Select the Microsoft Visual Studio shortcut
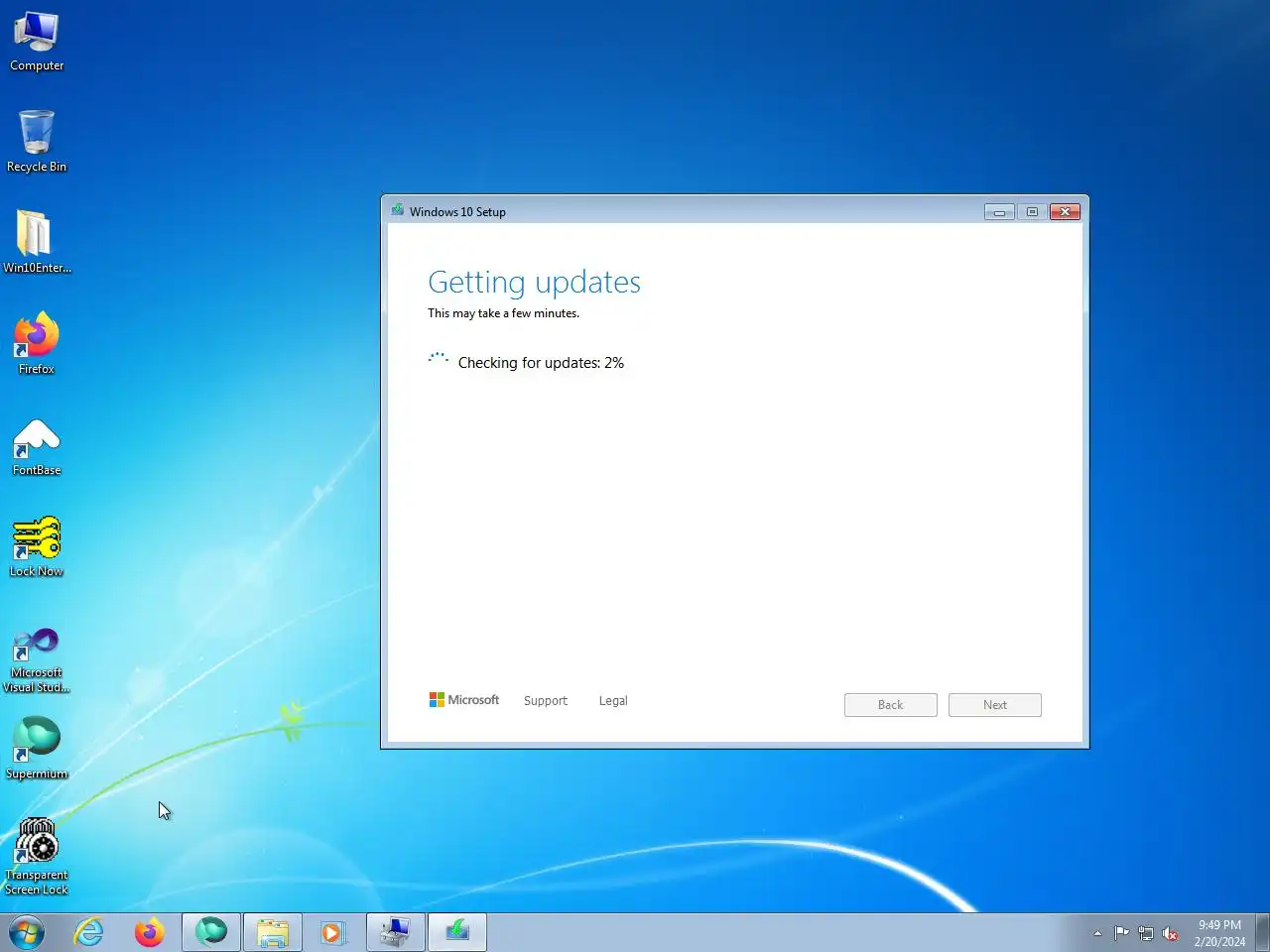The image size is (1270, 952). 37,660
